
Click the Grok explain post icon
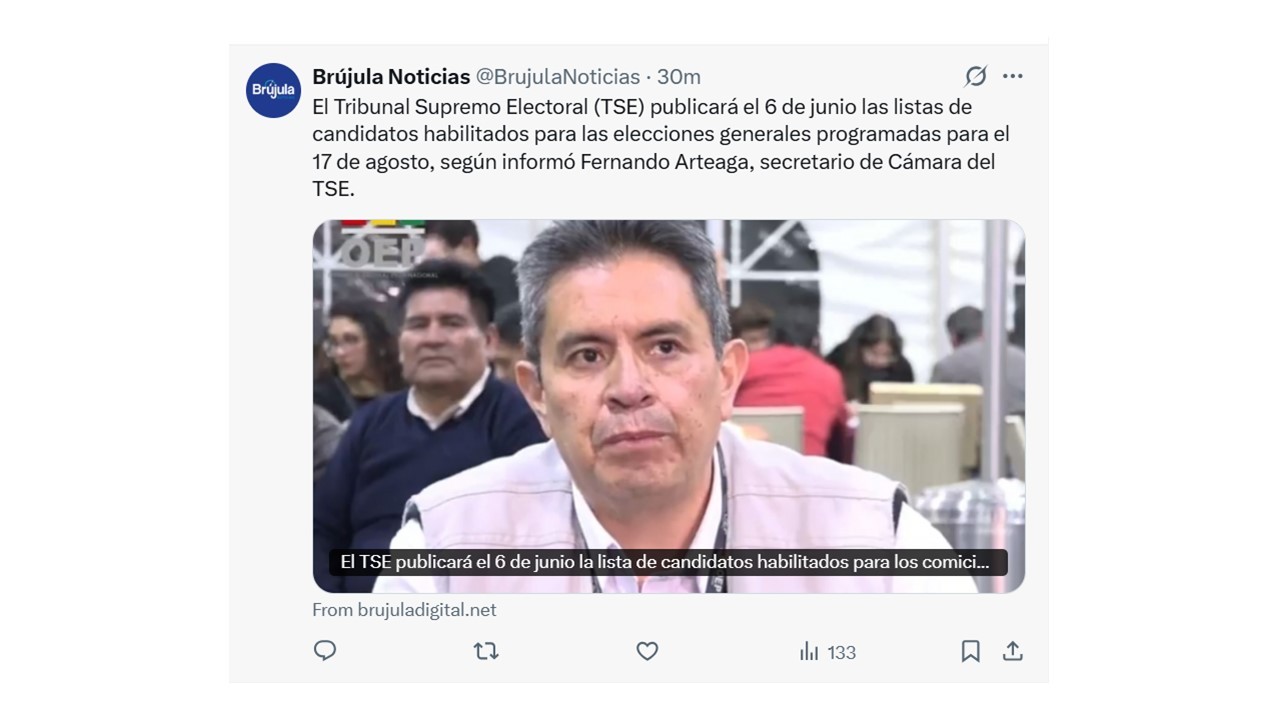[x=975, y=76]
